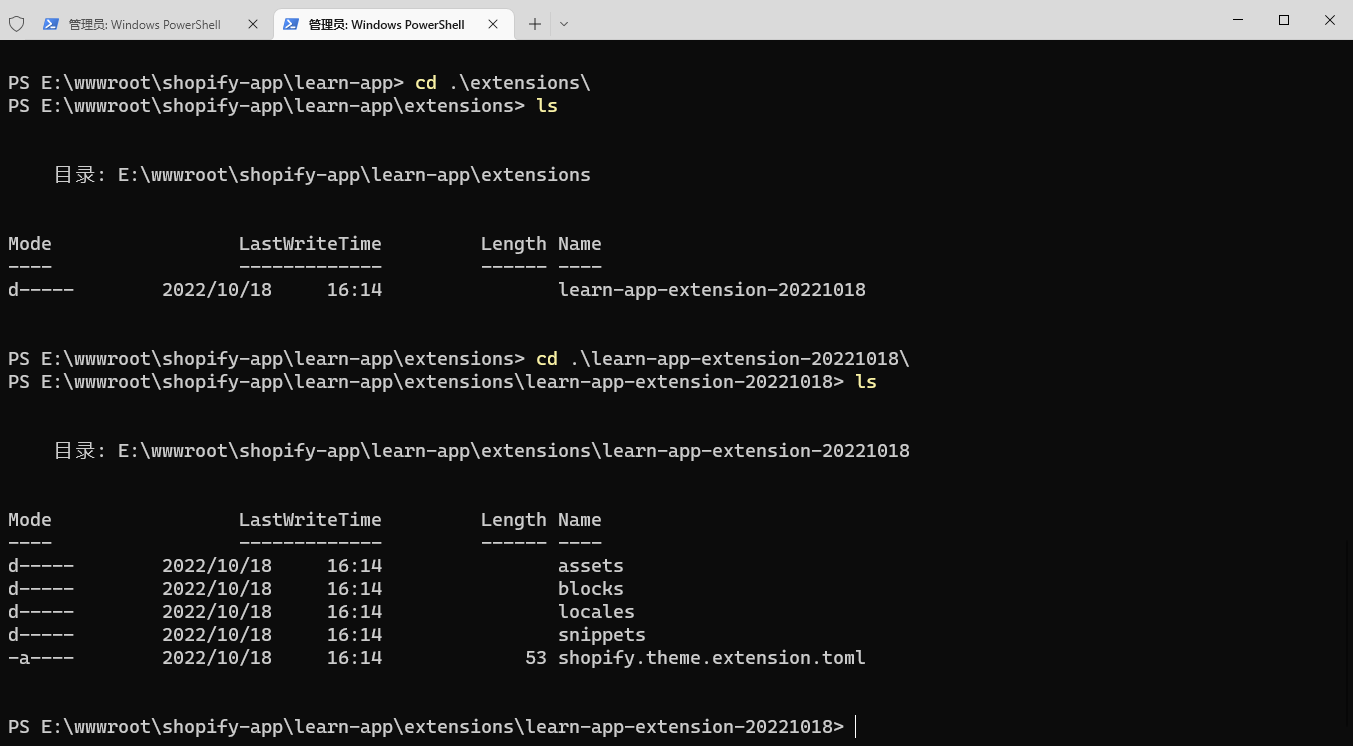Click the file length value 53
Viewport: 1353px width, 746px height.
(x=535, y=658)
